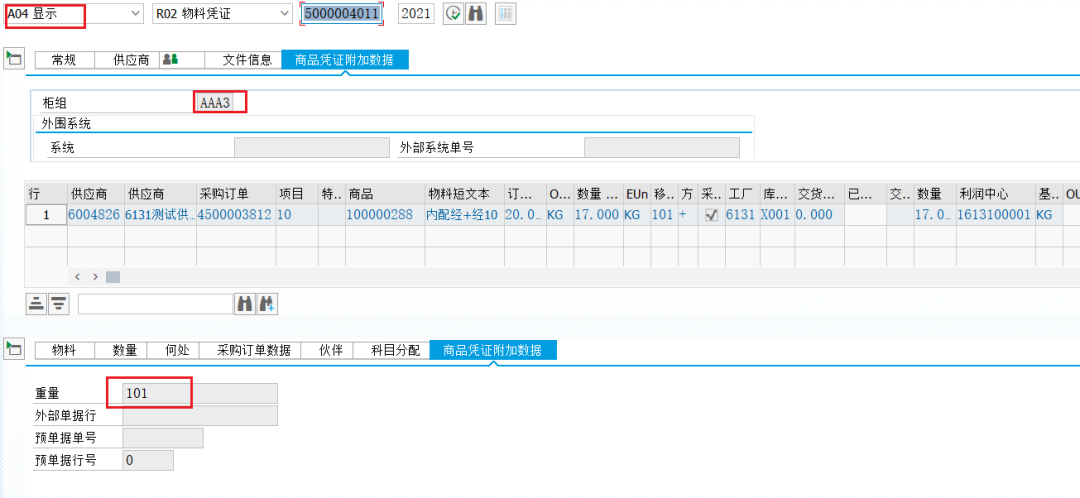Image resolution: width=1080 pixels, height=498 pixels.
Task: Click the 行 column header
Action: (46, 194)
